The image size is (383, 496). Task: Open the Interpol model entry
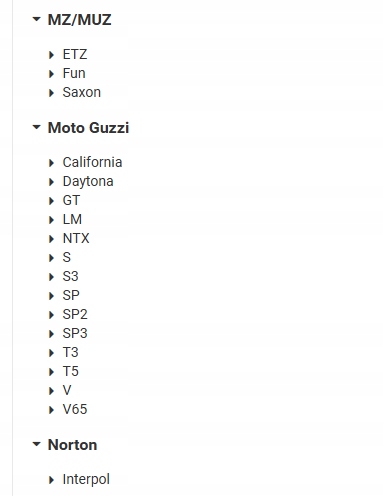[x=86, y=479]
